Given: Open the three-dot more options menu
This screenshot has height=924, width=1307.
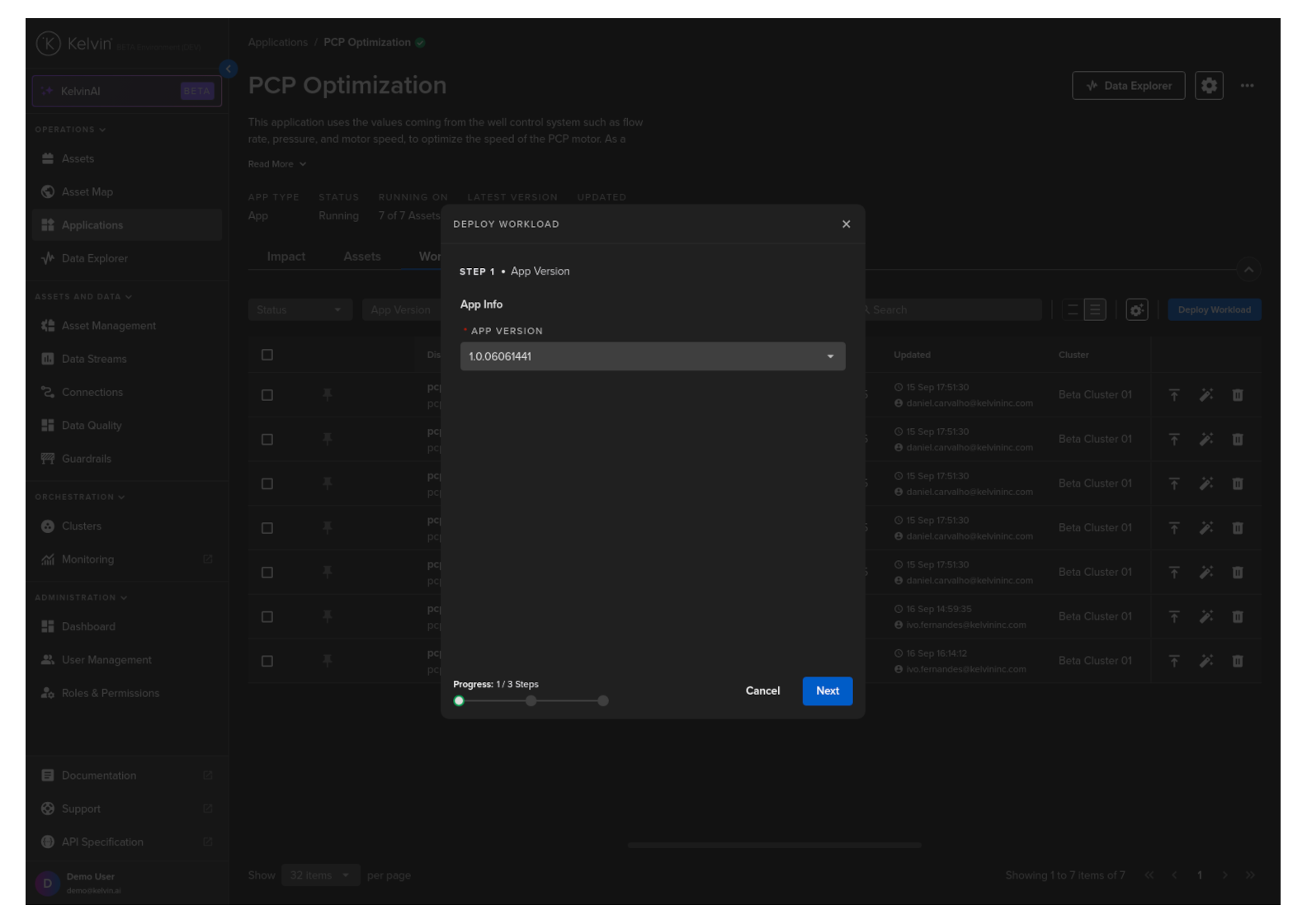Looking at the screenshot, I should [x=1246, y=86].
